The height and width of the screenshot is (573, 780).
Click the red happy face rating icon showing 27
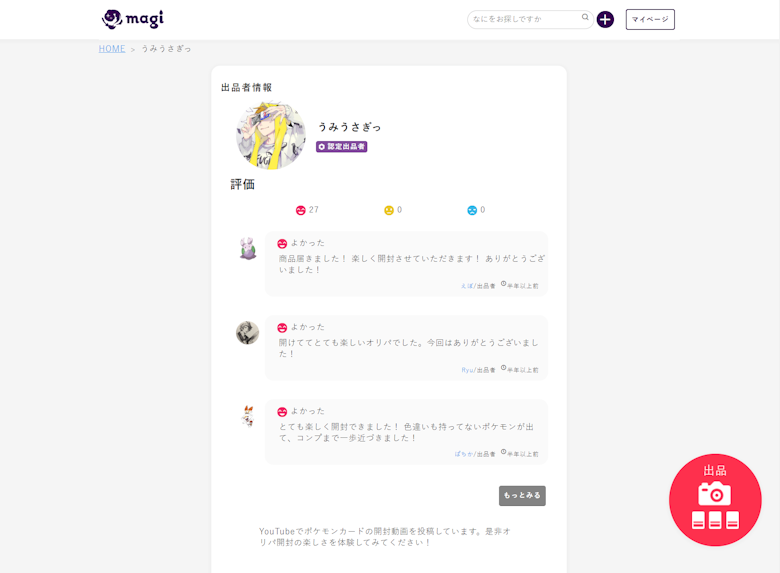(x=300, y=210)
